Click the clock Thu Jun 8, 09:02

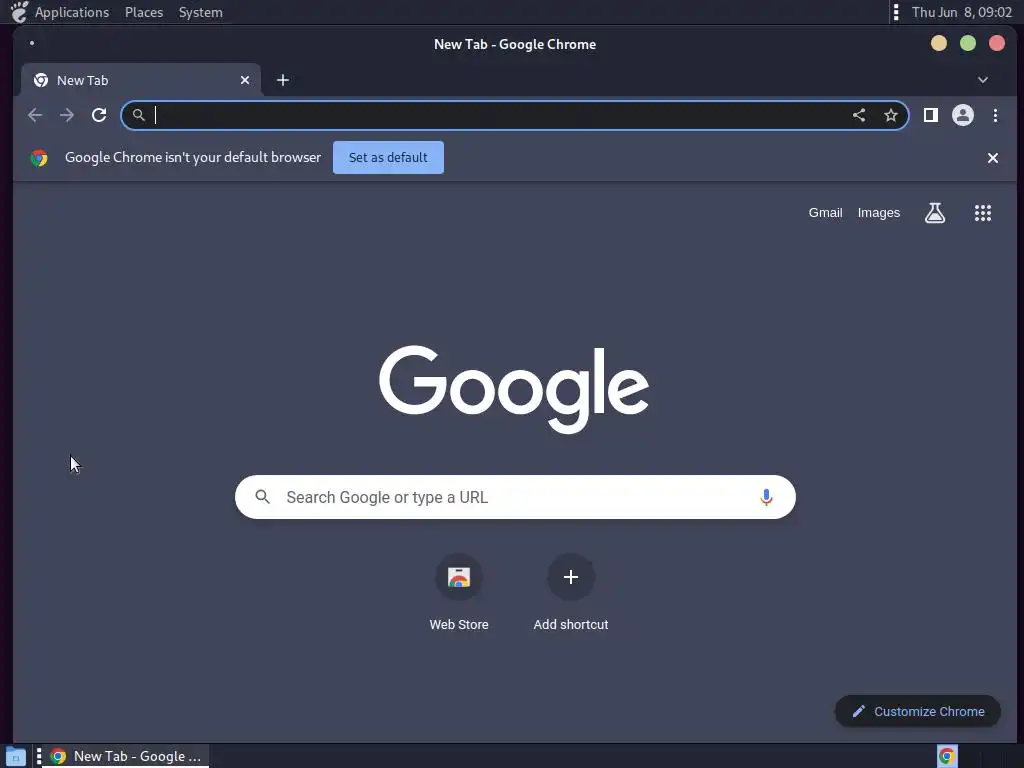pos(961,12)
